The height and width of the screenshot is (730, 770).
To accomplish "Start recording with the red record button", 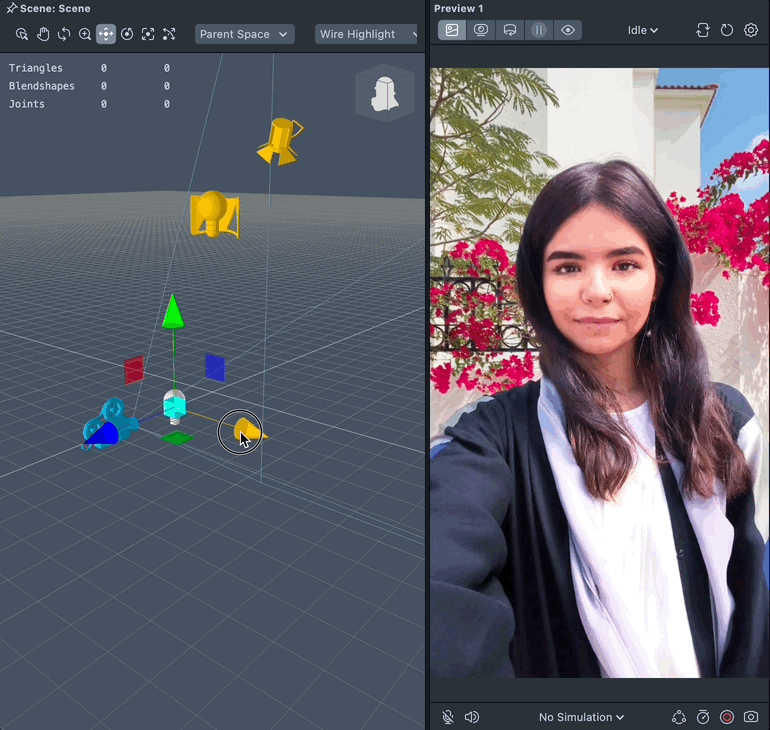I will click(727, 717).
